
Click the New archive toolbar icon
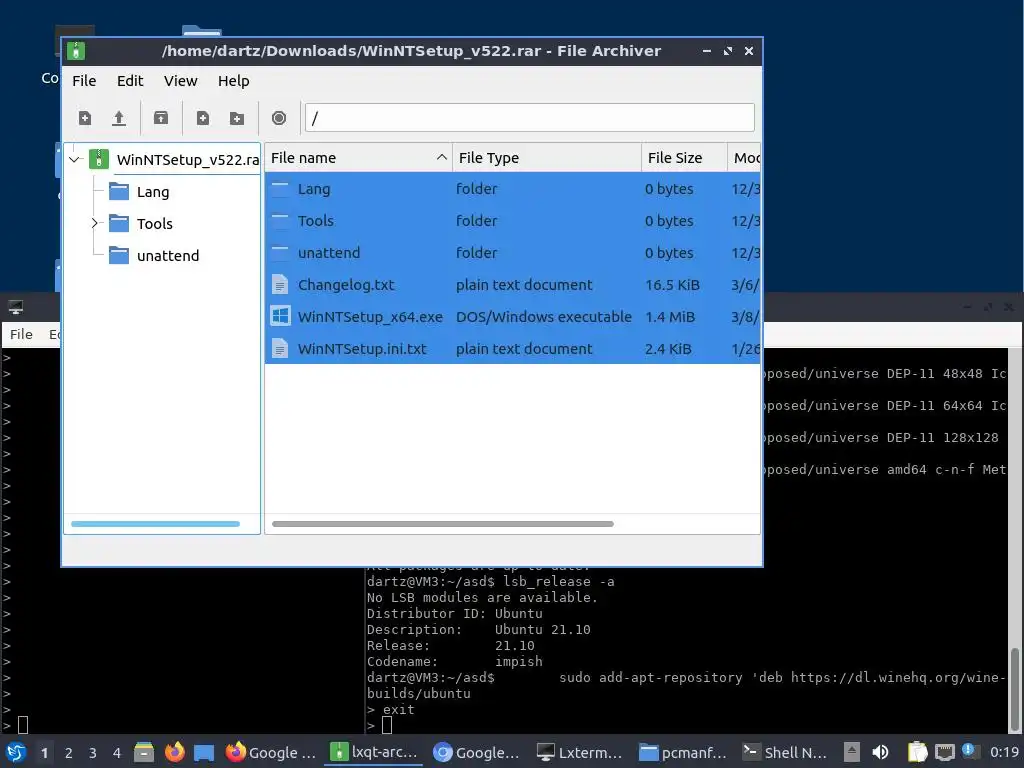pyautogui.click(x=85, y=118)
